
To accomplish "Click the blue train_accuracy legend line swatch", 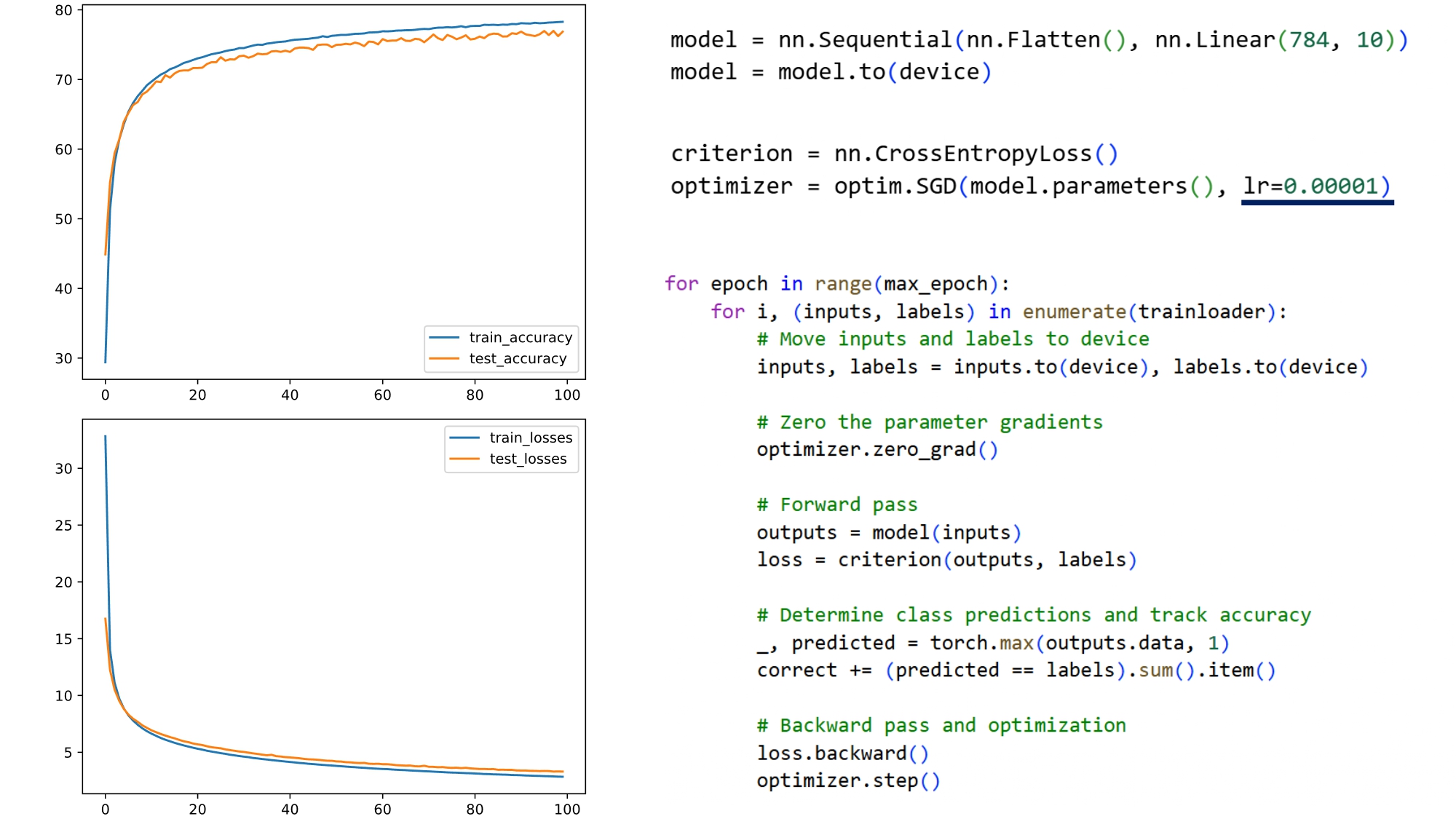I will click(444, 338).
